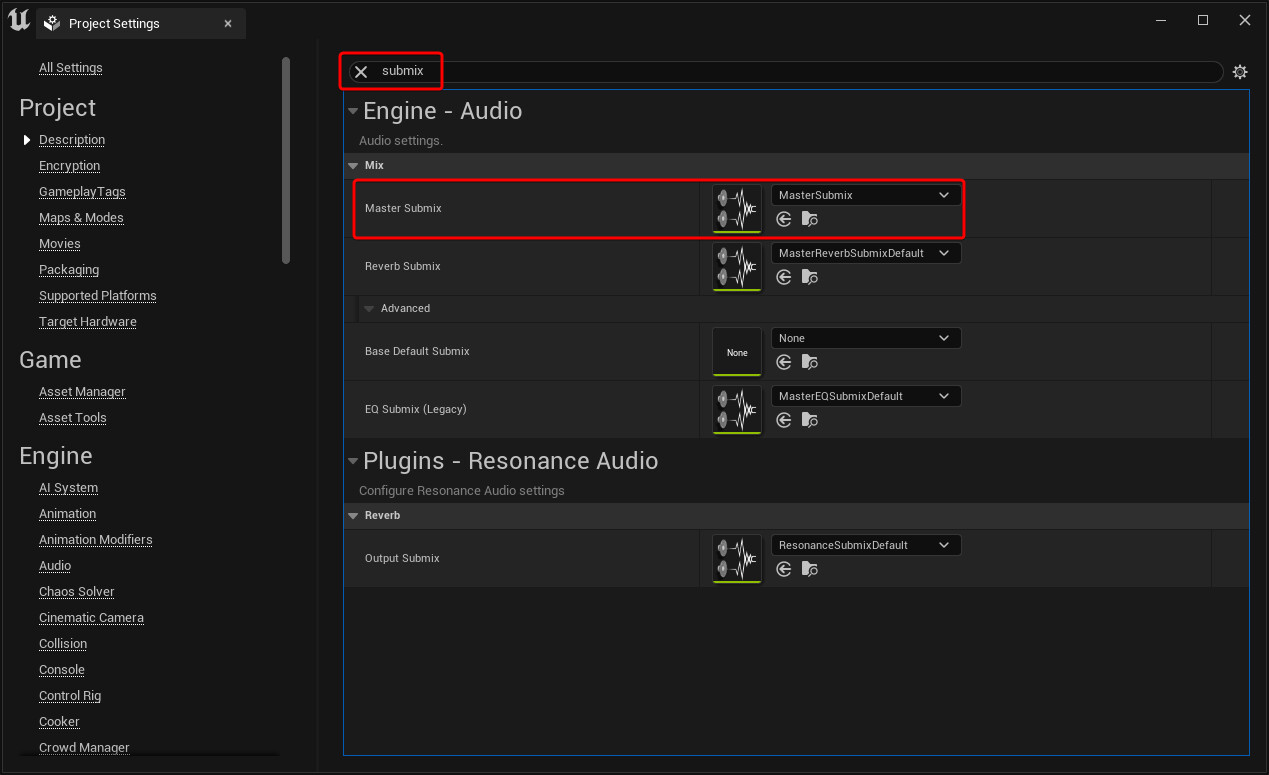Screen dimensions: 1269x775
Task: Open the settings view options gear
Action: pyautogui.click(x=1240, y=71)
